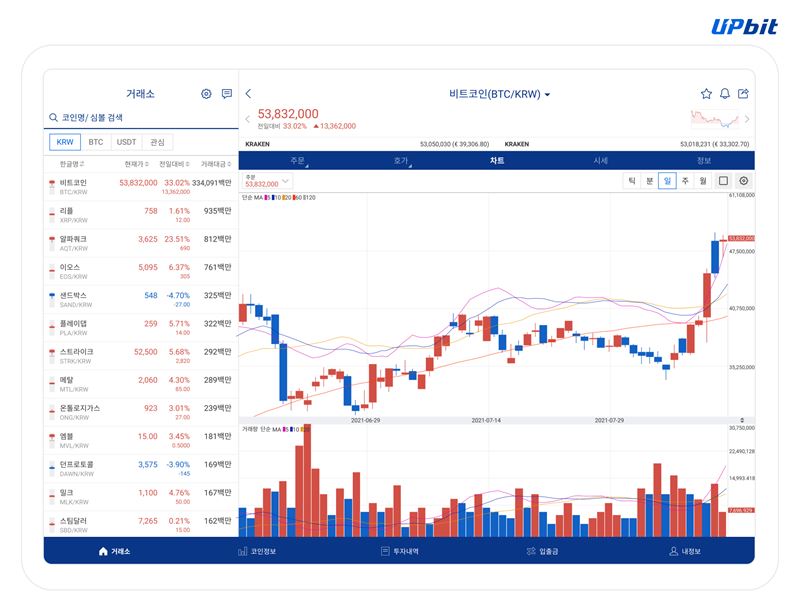Open 엠블 MVL/KRW row
The width and height of the screenshot is (800, 613).
point(141,440)
